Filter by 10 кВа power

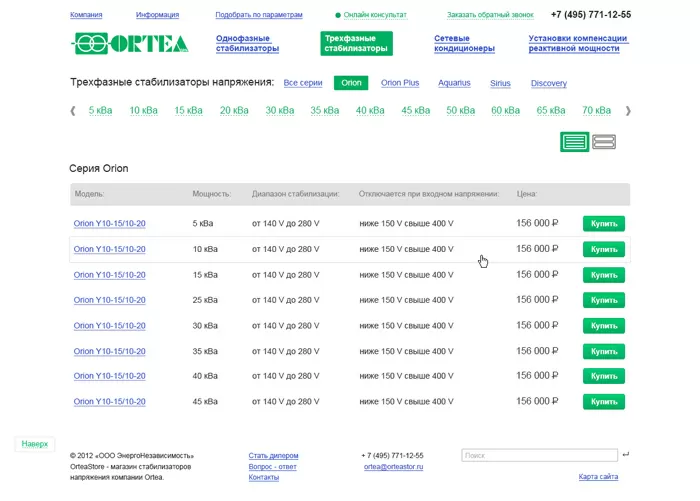pyautogui.click(x=143, y=110)
